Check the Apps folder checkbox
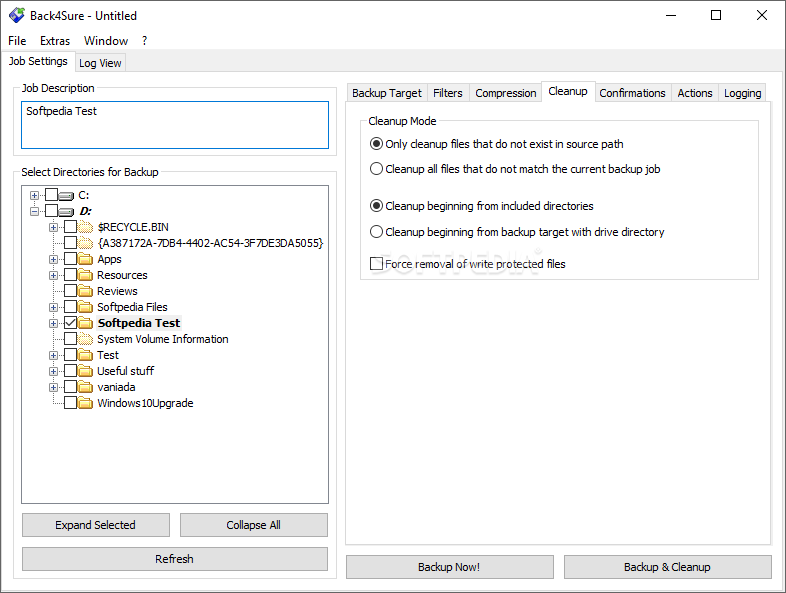 point(71,259)
